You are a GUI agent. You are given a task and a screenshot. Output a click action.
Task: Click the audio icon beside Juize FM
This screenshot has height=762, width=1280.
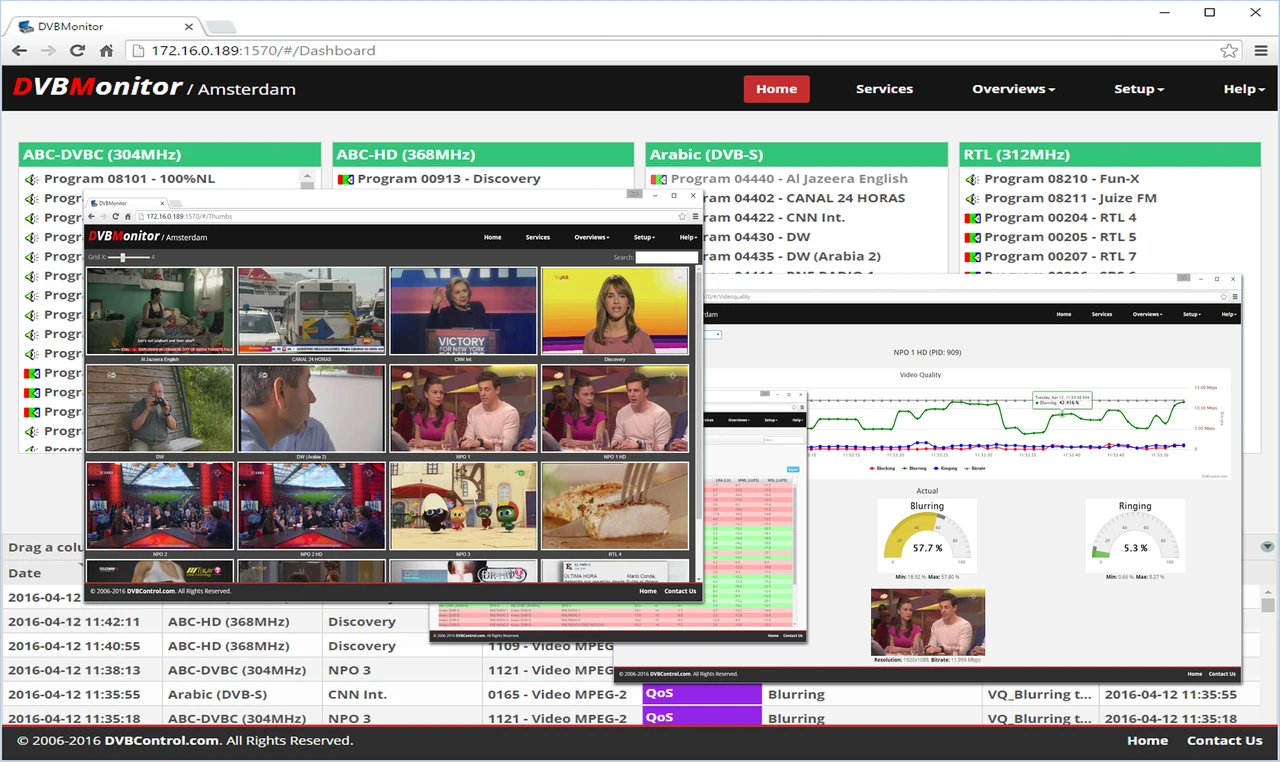pyautogui.click(x=972, y=199)
